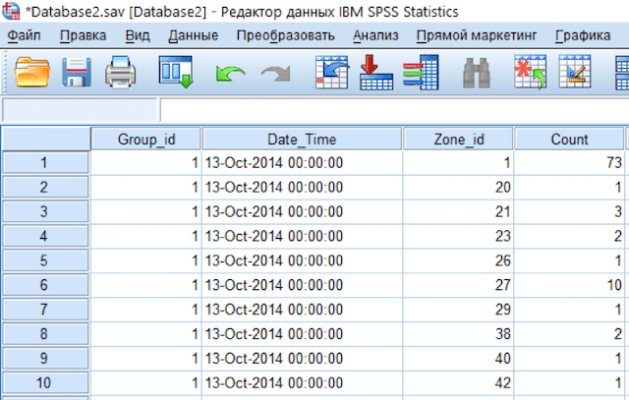Click the cell editor input field
The width and height of the screenshot is (629, 400).
click(x=390, y=110)
